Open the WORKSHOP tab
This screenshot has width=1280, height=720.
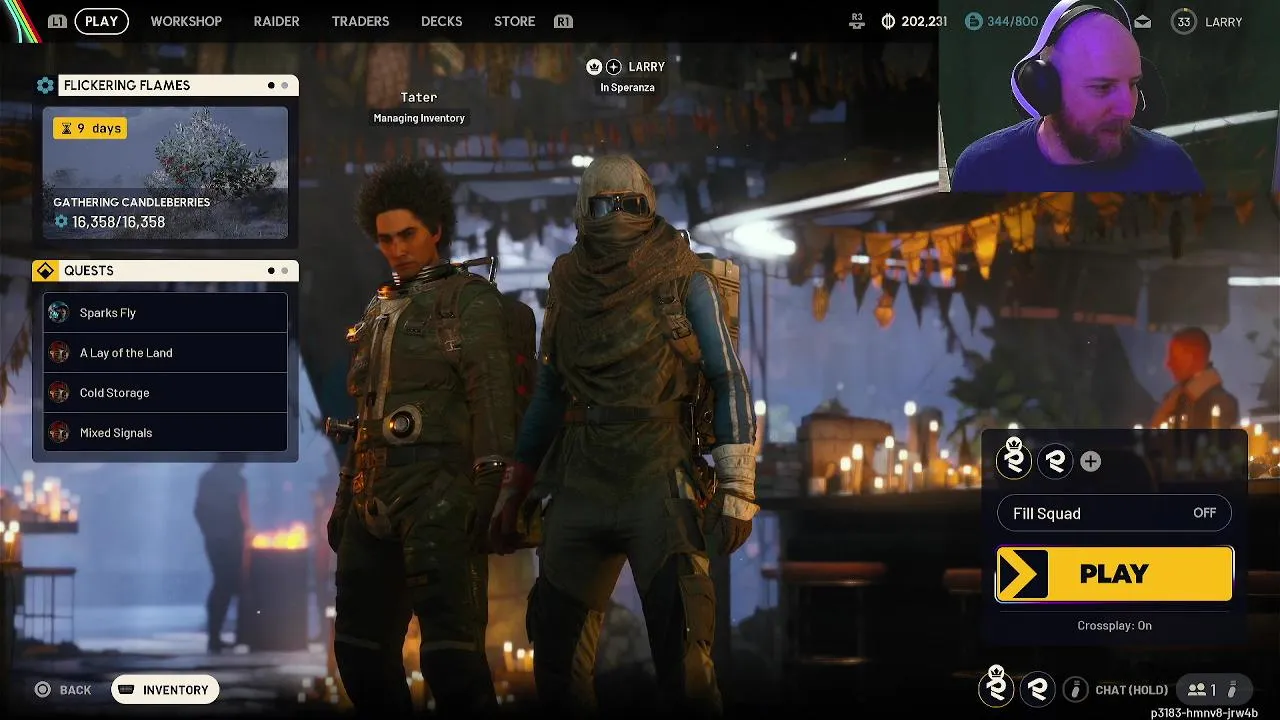tap(186, 21)
